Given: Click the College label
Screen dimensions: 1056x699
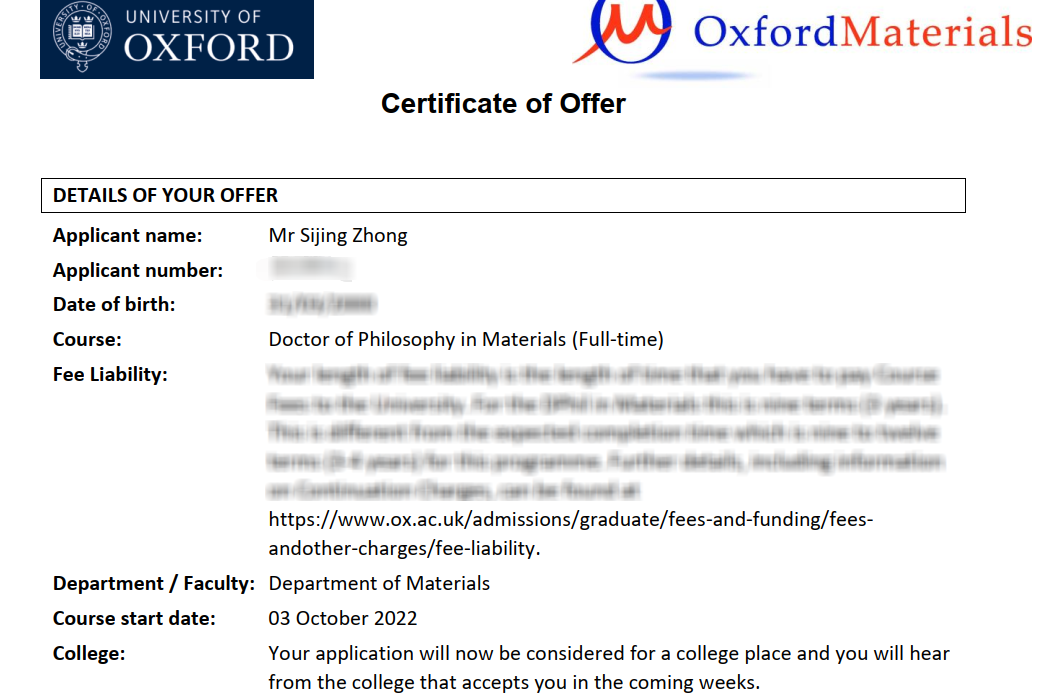Looking at the screenshot, I should (89, 653).
